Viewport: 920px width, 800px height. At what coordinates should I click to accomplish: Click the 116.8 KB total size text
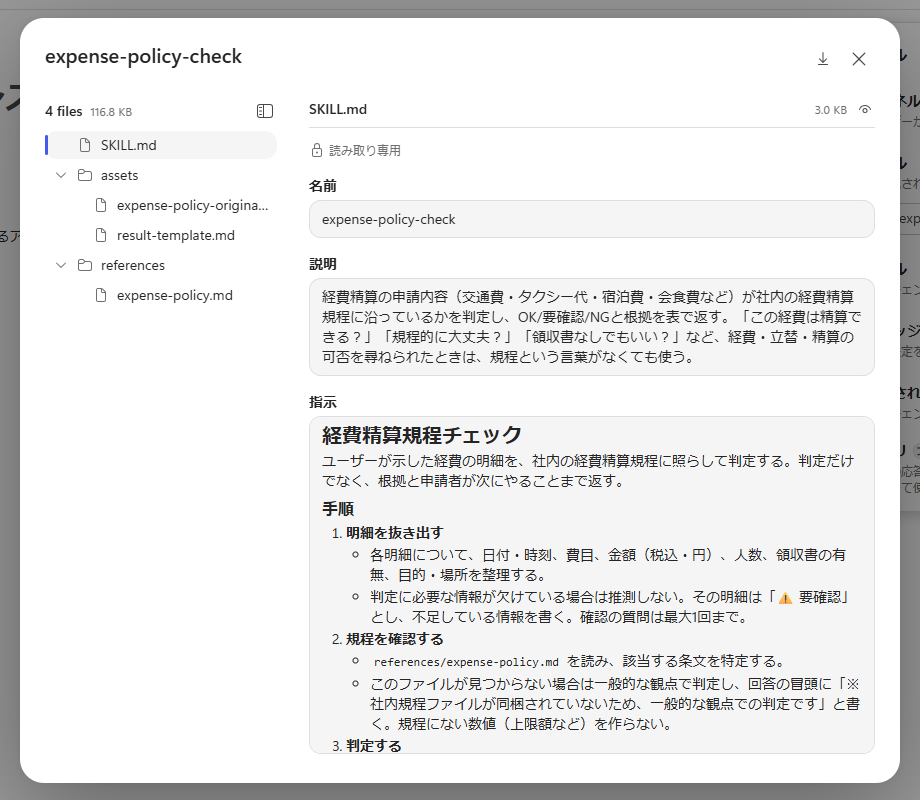(111, 112)
